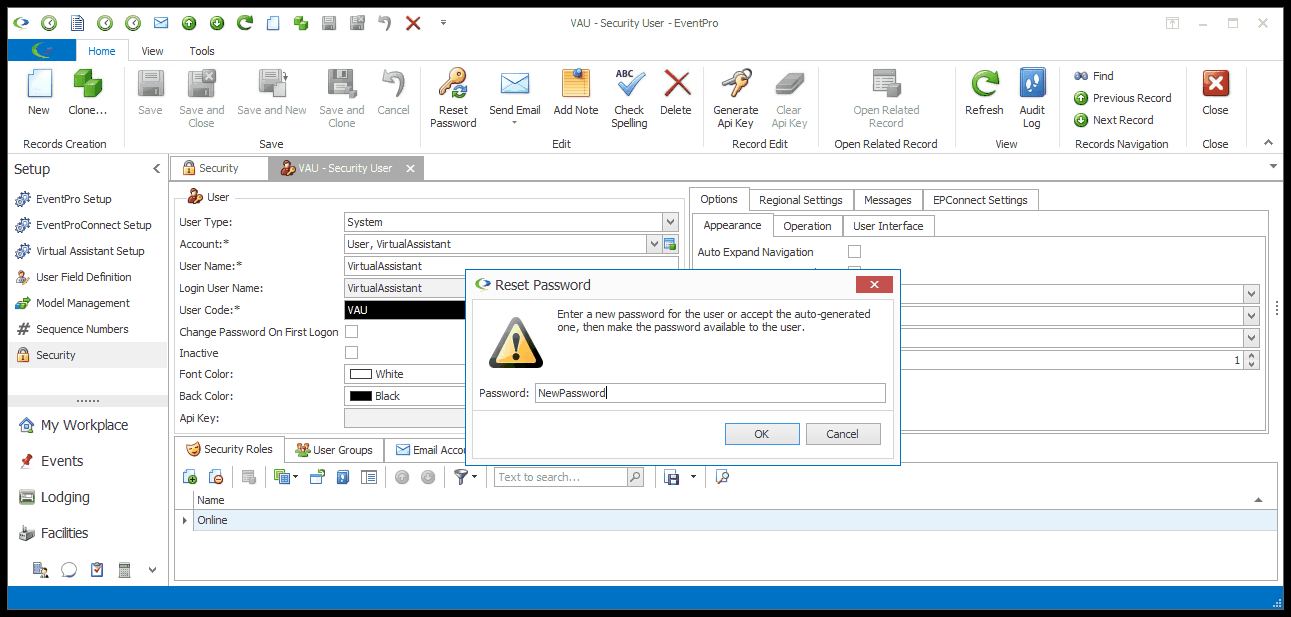Open the Home ribbon tab
The image size is (1291, 617).
point(101,51)
